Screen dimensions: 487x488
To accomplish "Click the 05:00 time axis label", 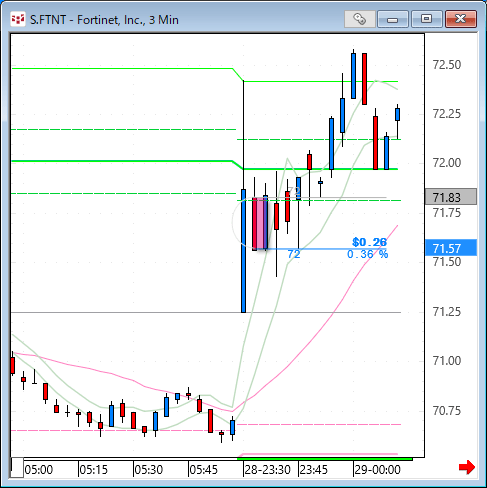I will click(39, 470).
